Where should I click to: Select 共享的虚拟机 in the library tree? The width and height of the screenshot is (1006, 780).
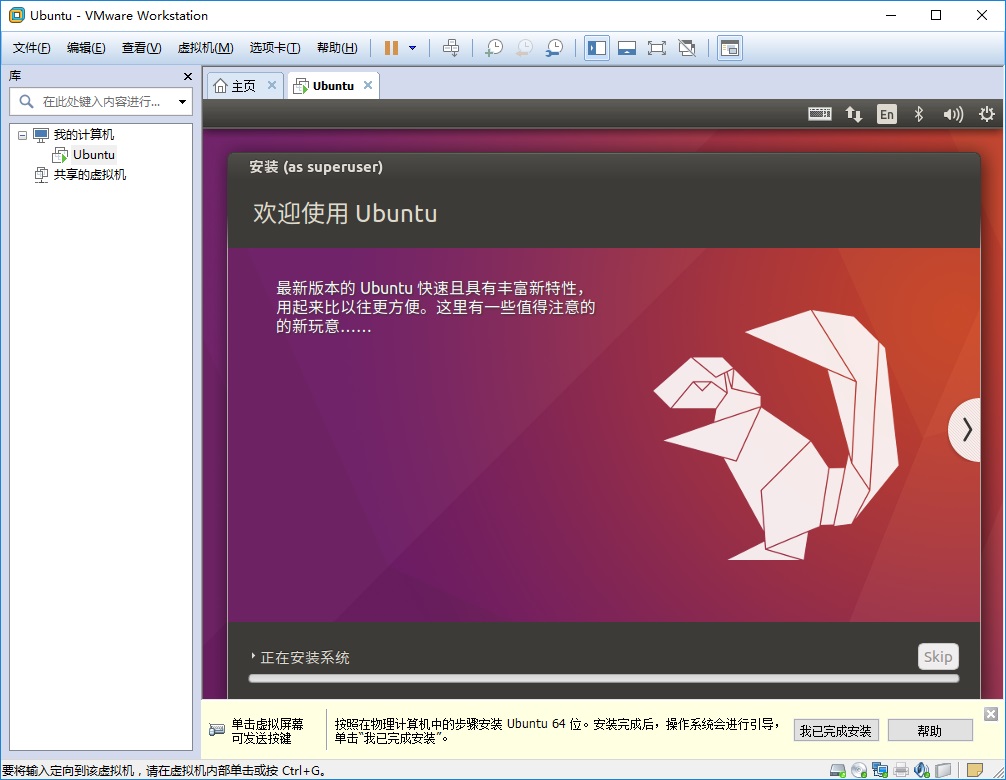pos(89,174)
